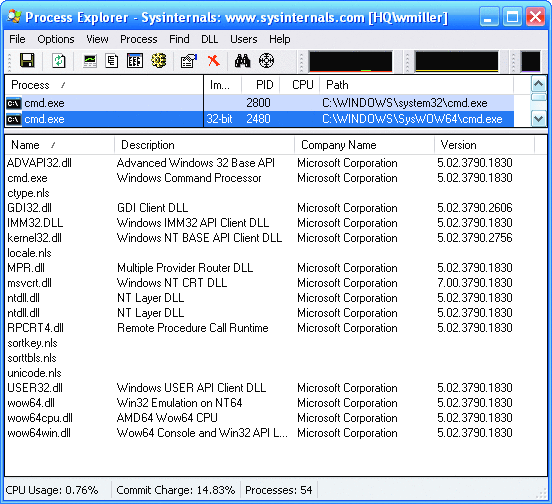The image size is (552, 504).
Task: Click the Process column header sort arrow
Action: pyautogui.click(x=63, y=85)
